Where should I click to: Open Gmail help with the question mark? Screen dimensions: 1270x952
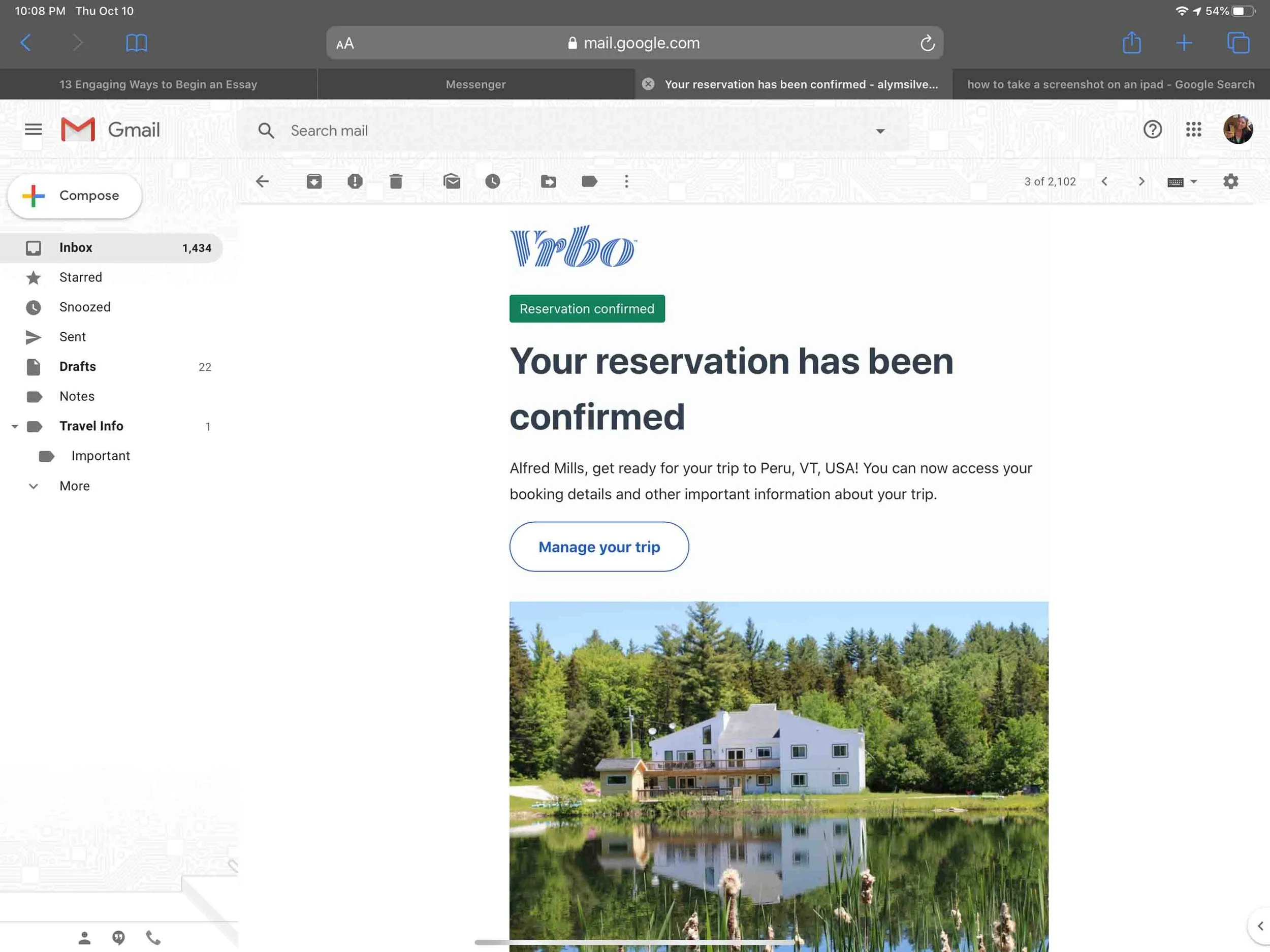click(x=1152, y=130)
